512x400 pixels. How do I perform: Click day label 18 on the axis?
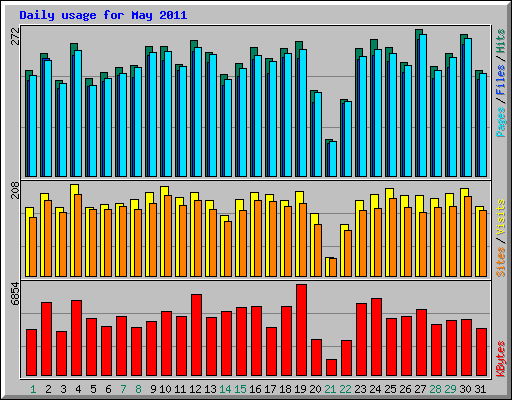pos(285,389)
